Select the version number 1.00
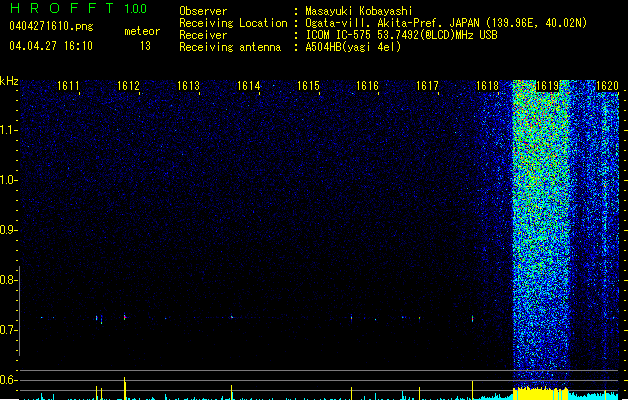The width and height of the screenshot is (629, 400). tap(135, 9)
